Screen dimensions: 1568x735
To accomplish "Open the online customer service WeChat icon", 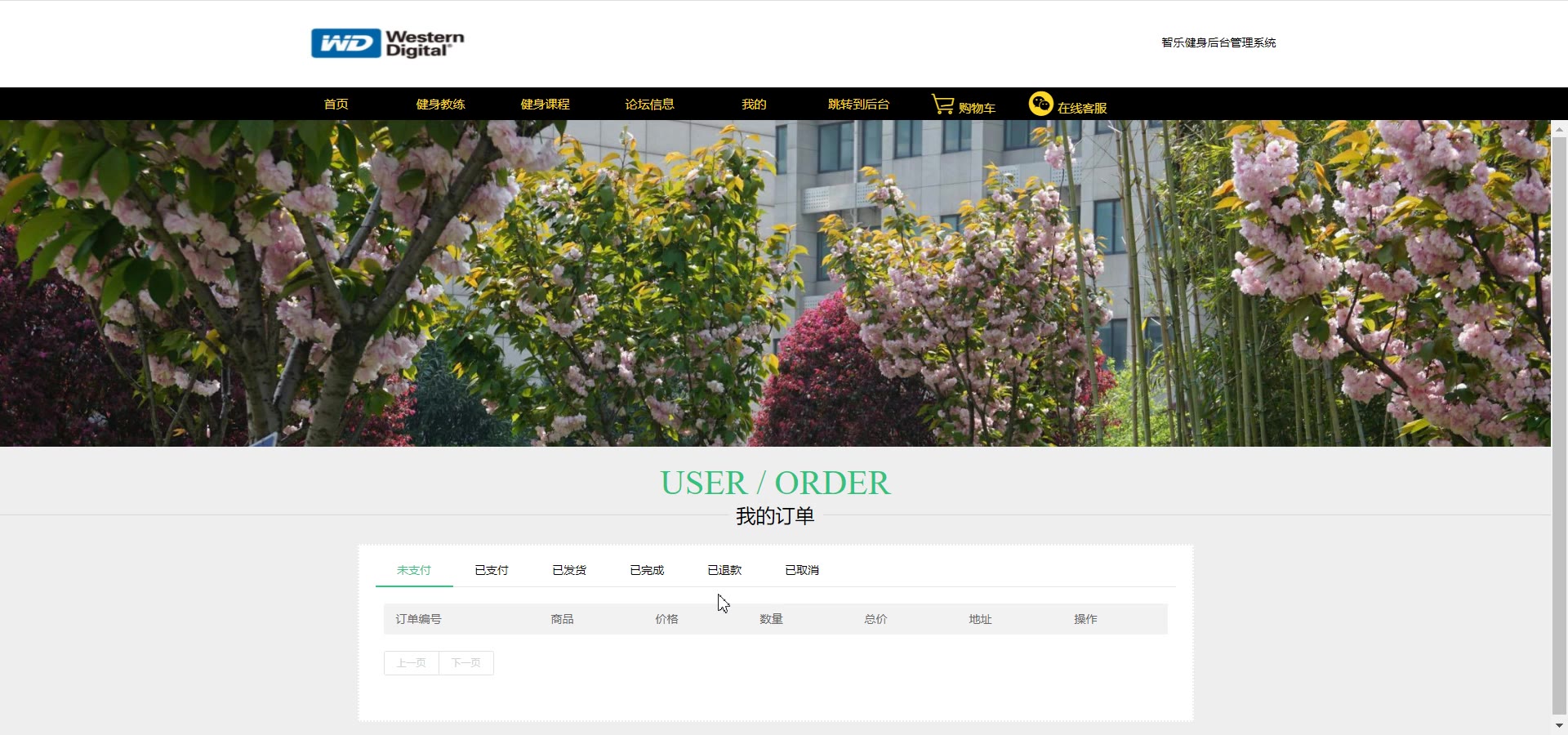I will [x=1040, y=104].
